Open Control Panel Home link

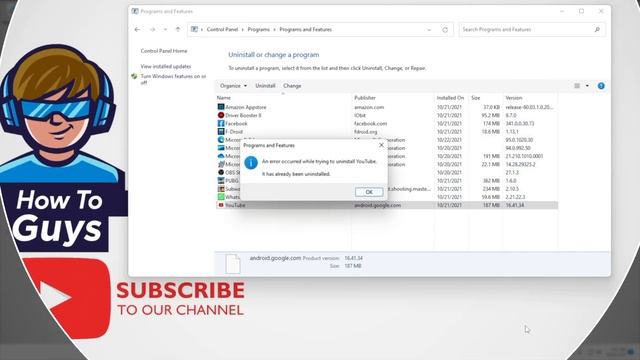click(x=164, y=51)
